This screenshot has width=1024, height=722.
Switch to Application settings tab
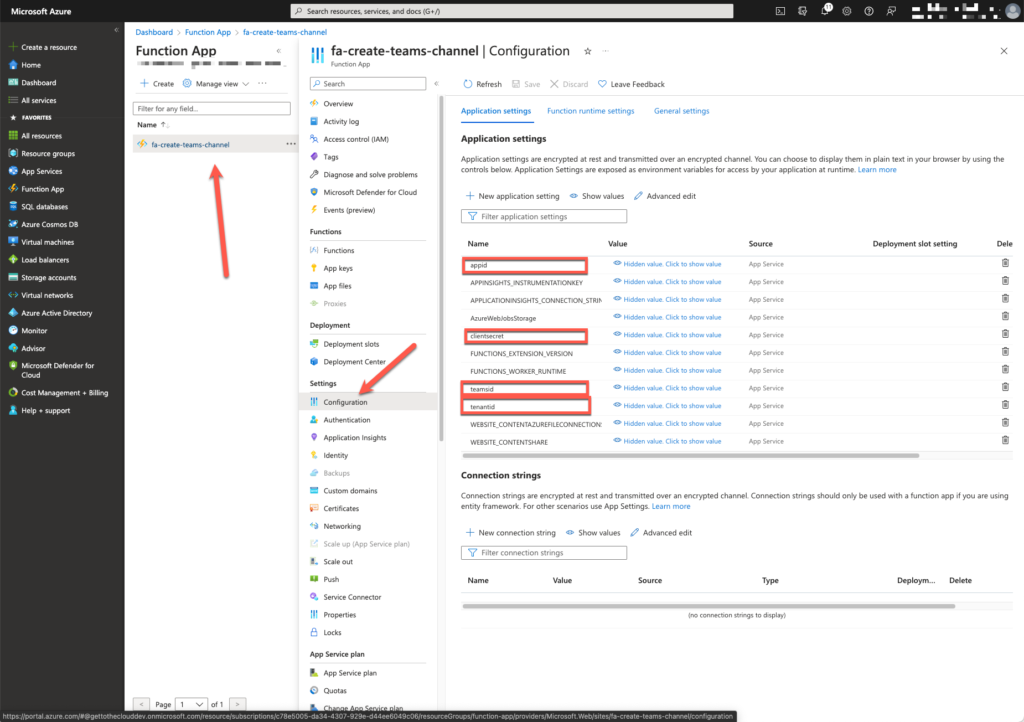click(496, 111)
